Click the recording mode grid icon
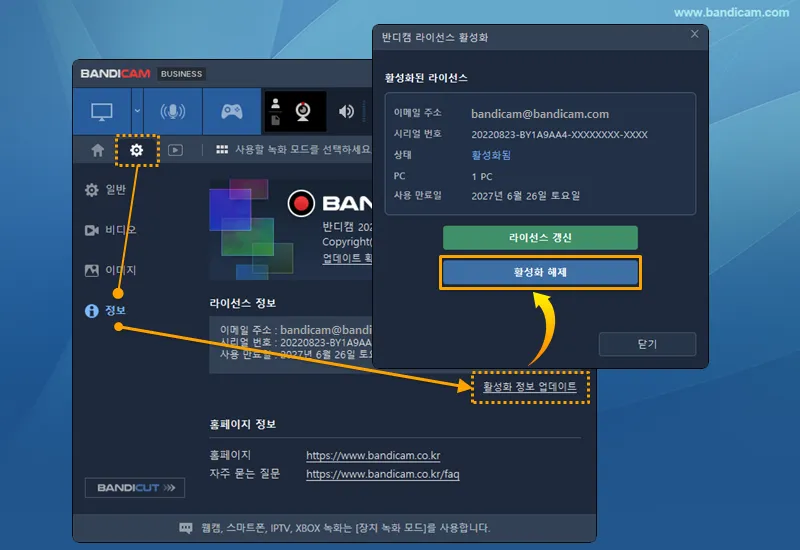Screen dimensions: 800x550 222,149
